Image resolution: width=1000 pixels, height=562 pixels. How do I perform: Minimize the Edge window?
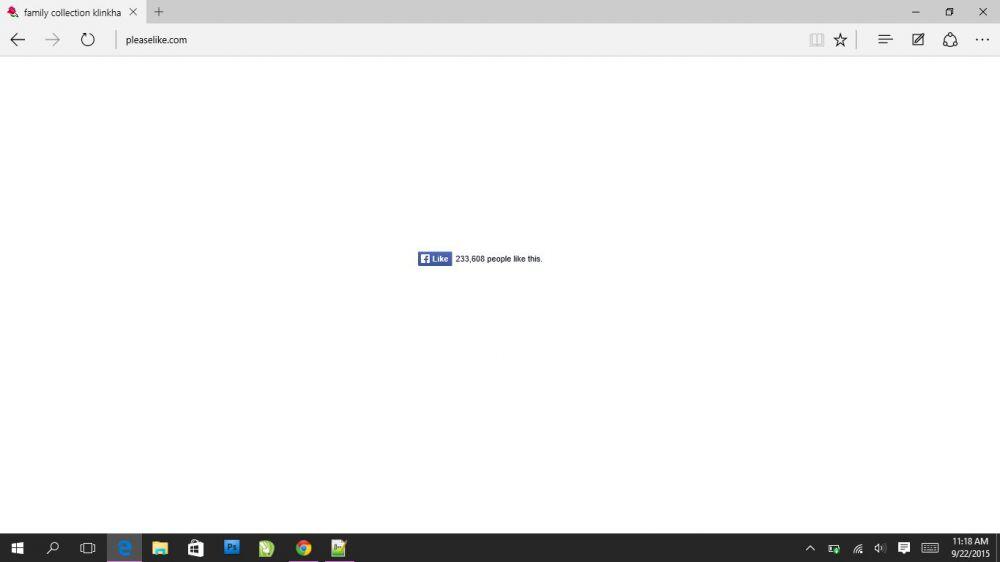[916, 12]
